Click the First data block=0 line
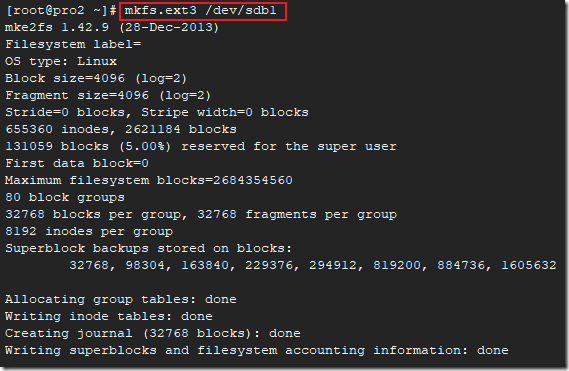Image resolution: width=569 pixels, height=371 pixels. tap(77, 163)
